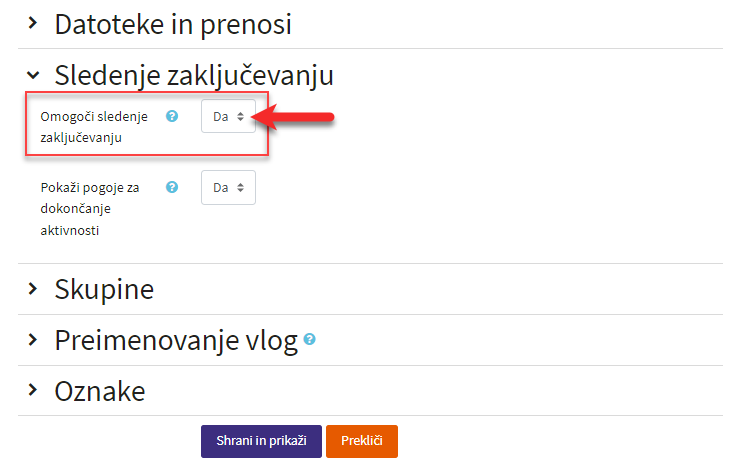Open help icon beside Preimenovanje vlog
744x468 pixels.
click(x=309, y=339)
